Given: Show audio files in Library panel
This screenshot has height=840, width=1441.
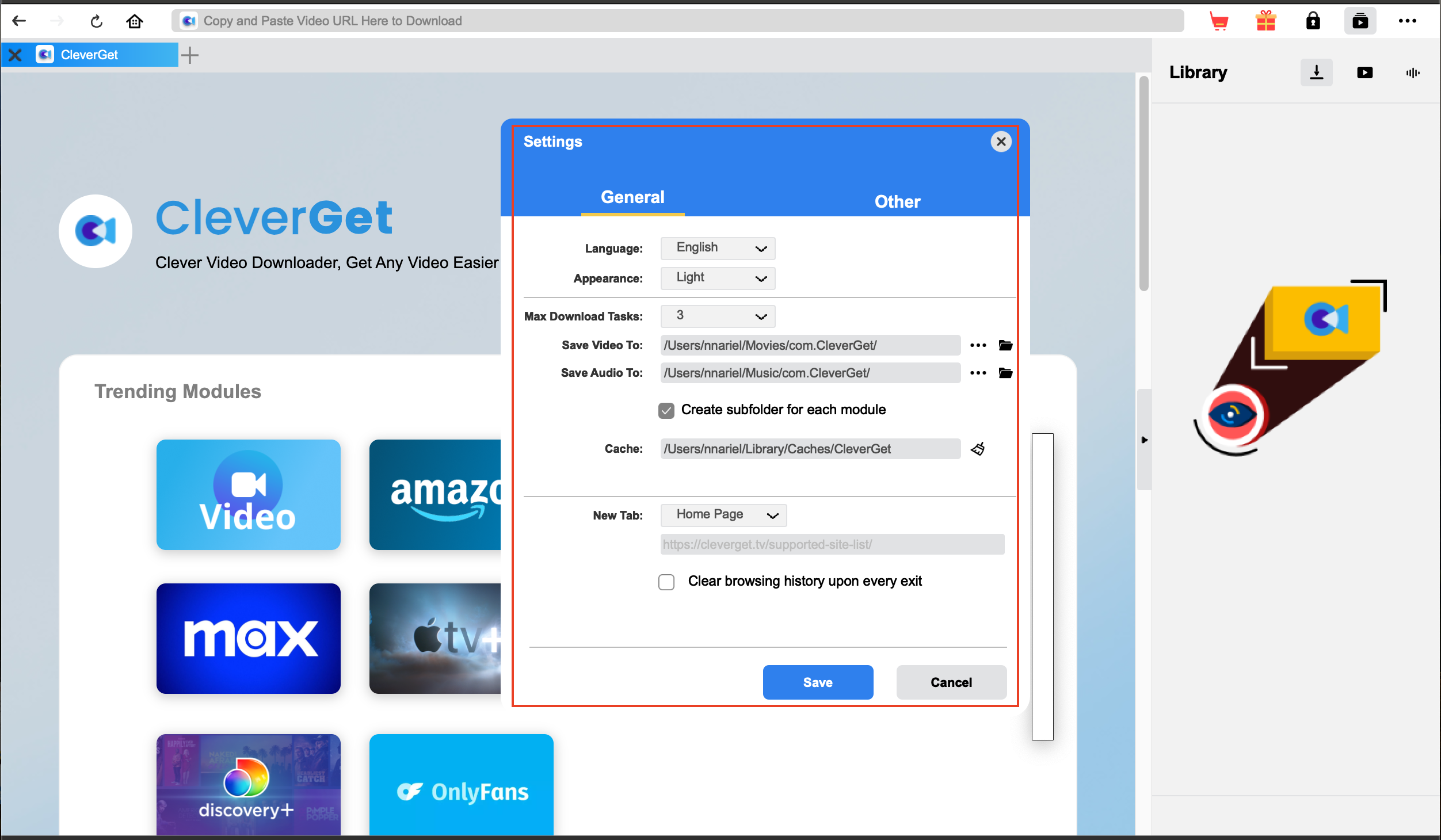Looking at the screenshot, I should click(x=1412, y=72).
